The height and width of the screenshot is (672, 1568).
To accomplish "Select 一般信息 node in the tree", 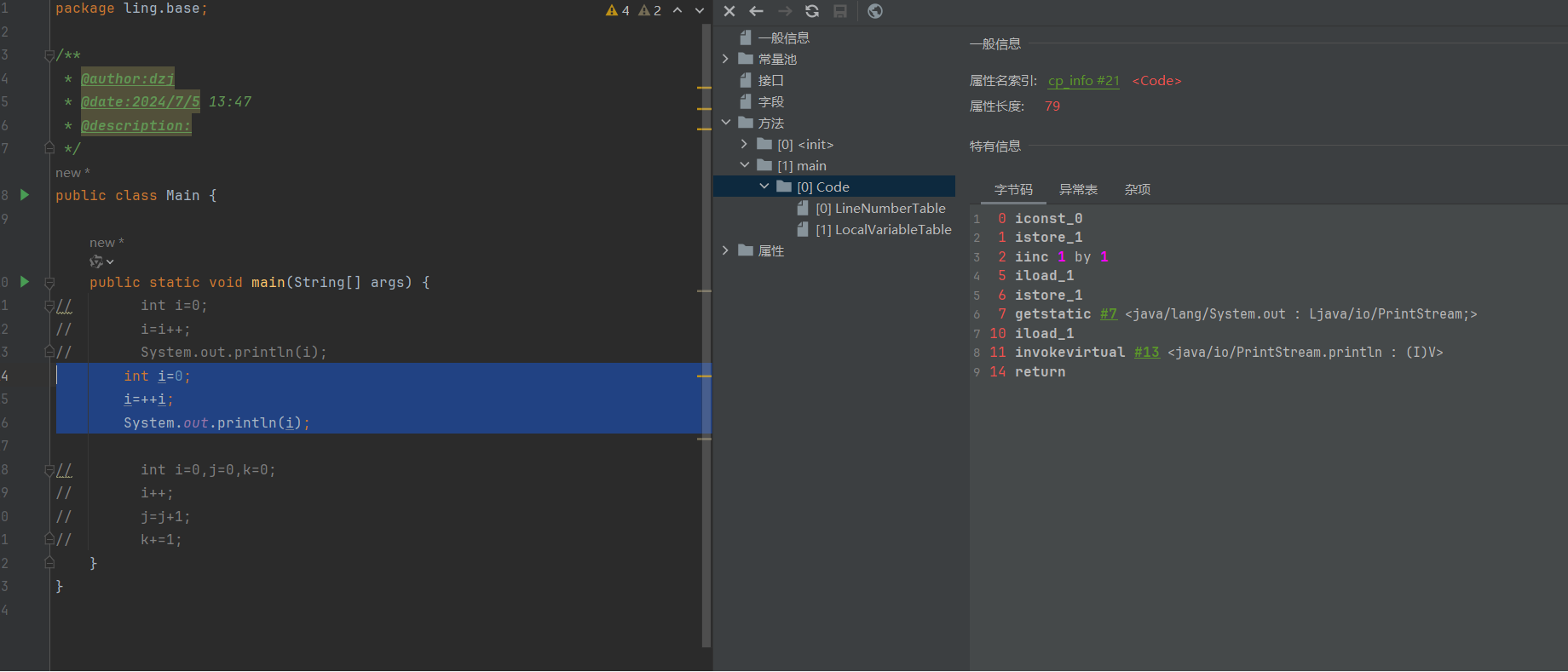I will [x=783, y=37].
